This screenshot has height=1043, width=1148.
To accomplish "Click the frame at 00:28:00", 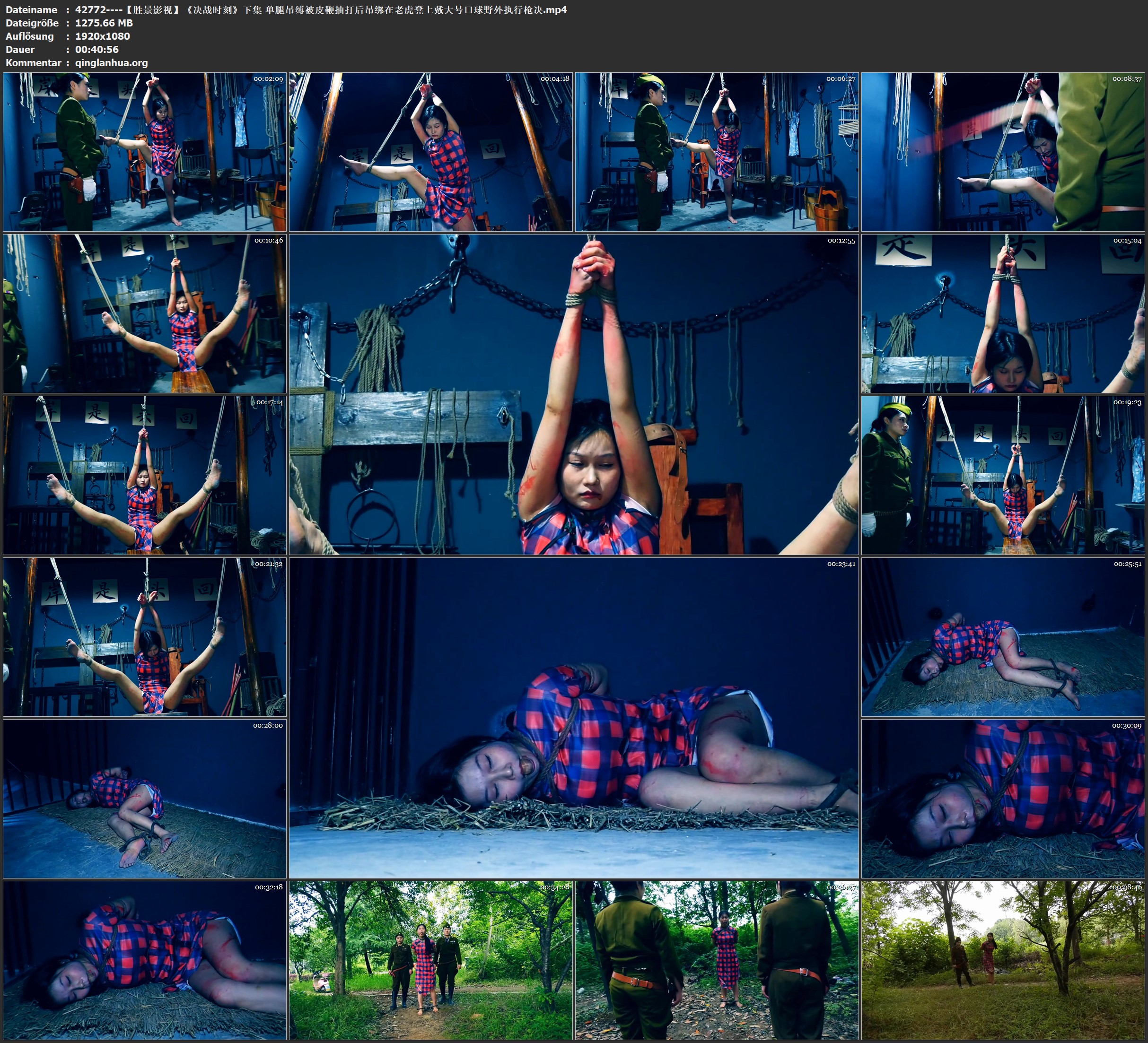I will (145, 798).
